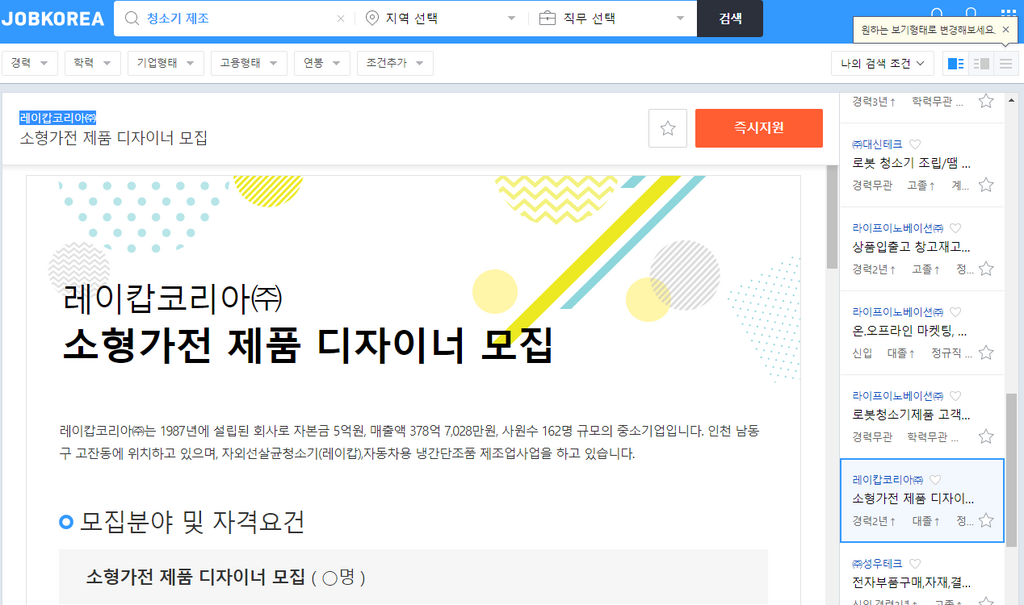Open the 조건추가 dropdown

(x=395, y=63)
